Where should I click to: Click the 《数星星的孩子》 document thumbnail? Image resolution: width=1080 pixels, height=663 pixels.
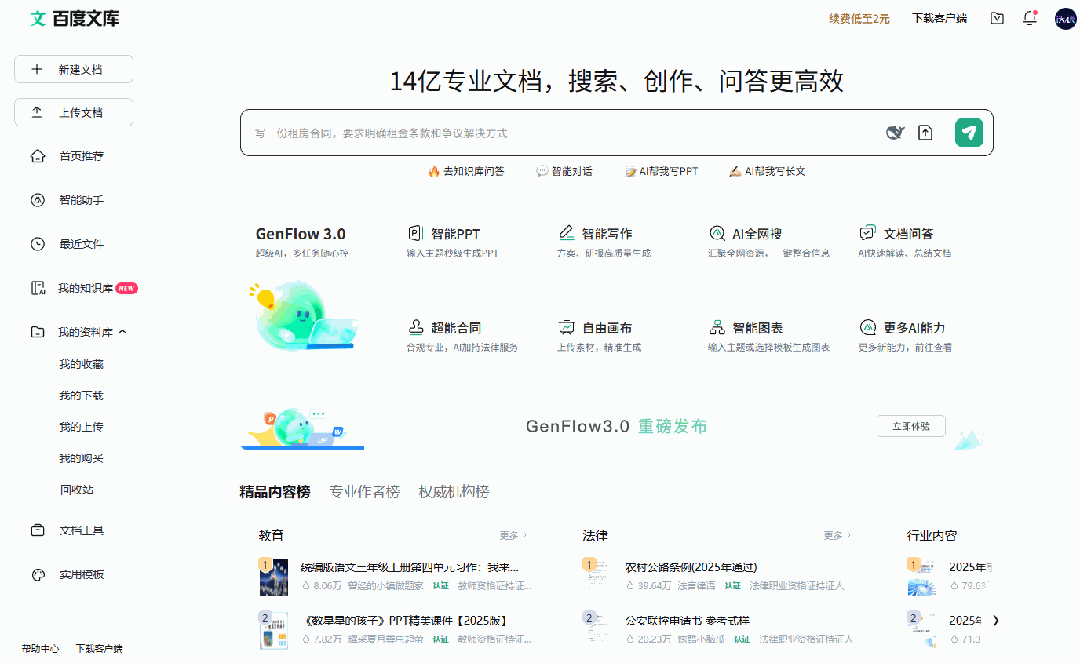273,630
